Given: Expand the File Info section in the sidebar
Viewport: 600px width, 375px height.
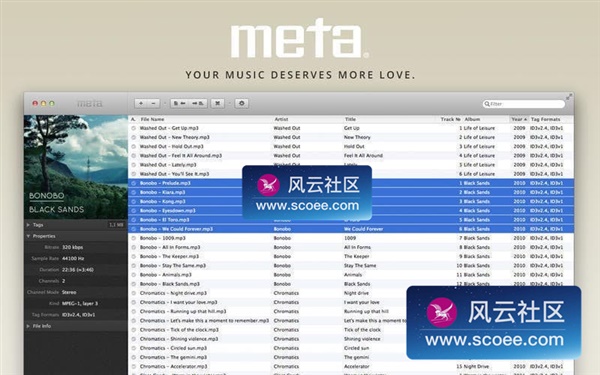Looking at the screenshot, I should [28, 326].
